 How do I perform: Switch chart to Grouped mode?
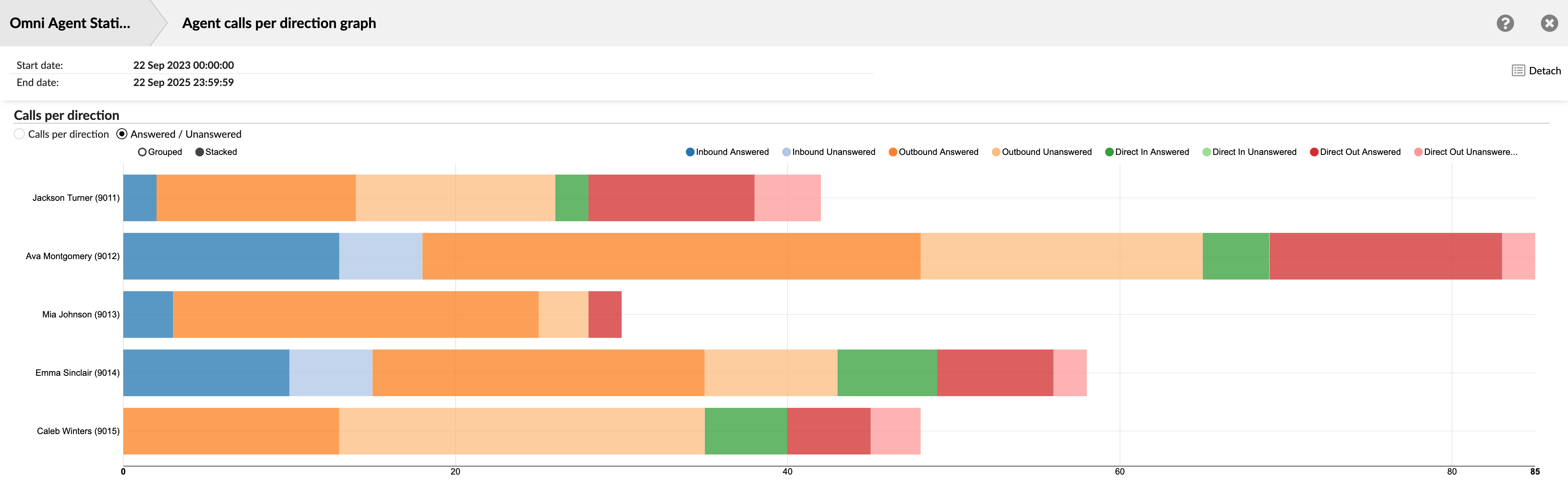click(142, 152)
